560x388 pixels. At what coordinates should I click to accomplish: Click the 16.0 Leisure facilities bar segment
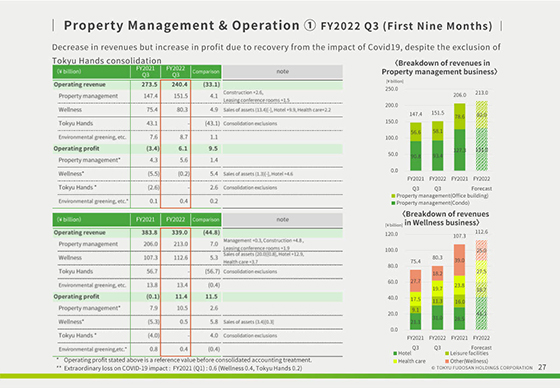click(x=460, y=301)
